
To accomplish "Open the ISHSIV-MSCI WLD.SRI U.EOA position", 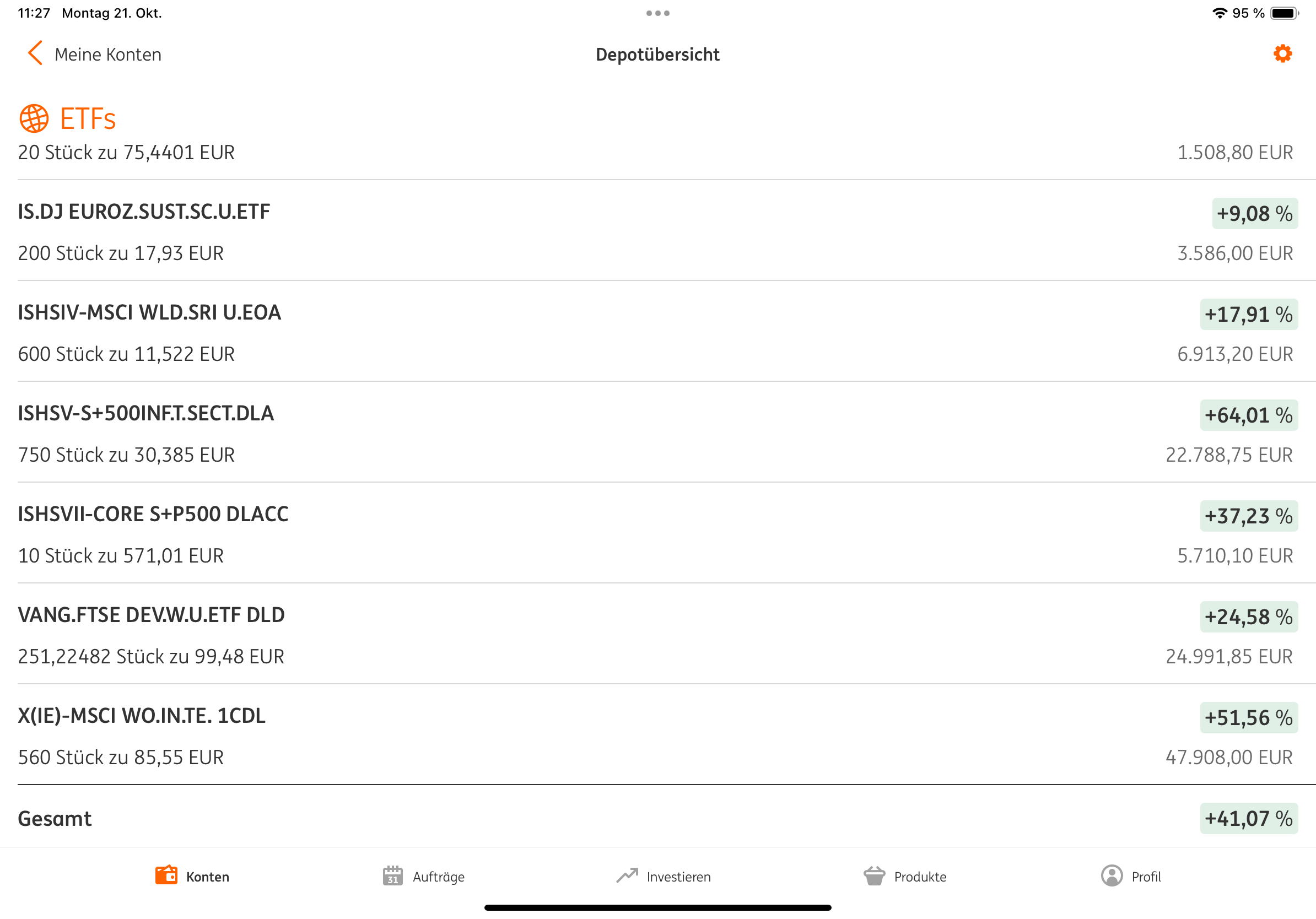I will click(149, 313).
